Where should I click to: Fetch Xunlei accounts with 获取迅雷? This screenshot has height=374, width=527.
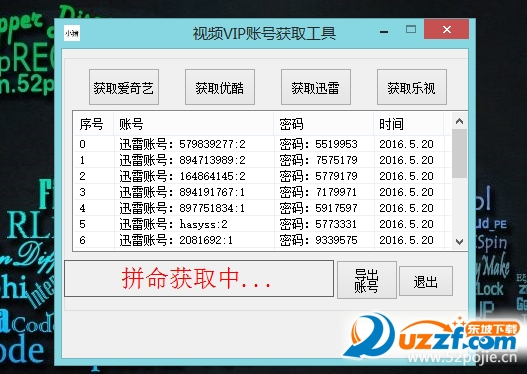click(x=316, y=87)
